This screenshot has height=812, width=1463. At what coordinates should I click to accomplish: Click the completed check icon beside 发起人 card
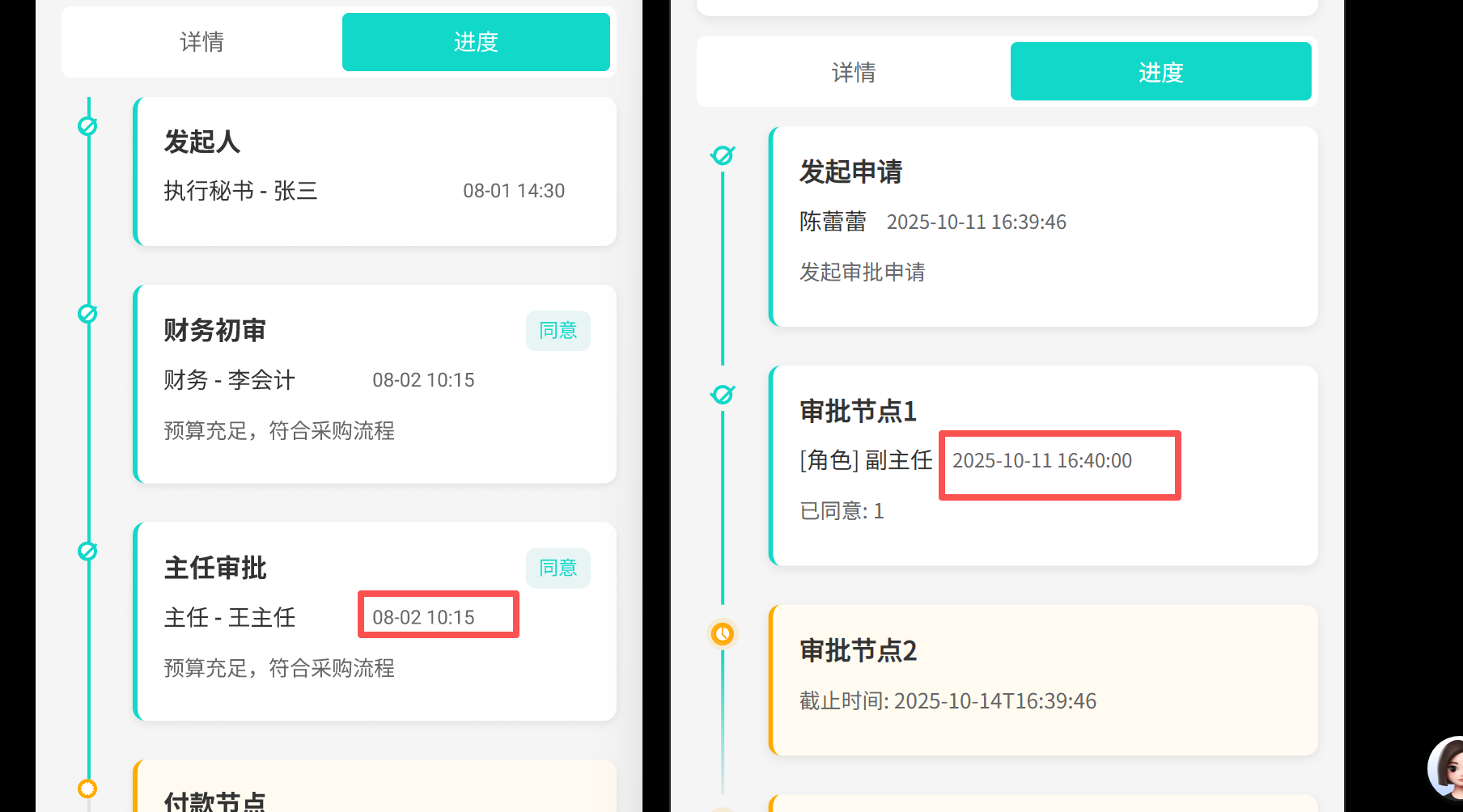(87, 126)
